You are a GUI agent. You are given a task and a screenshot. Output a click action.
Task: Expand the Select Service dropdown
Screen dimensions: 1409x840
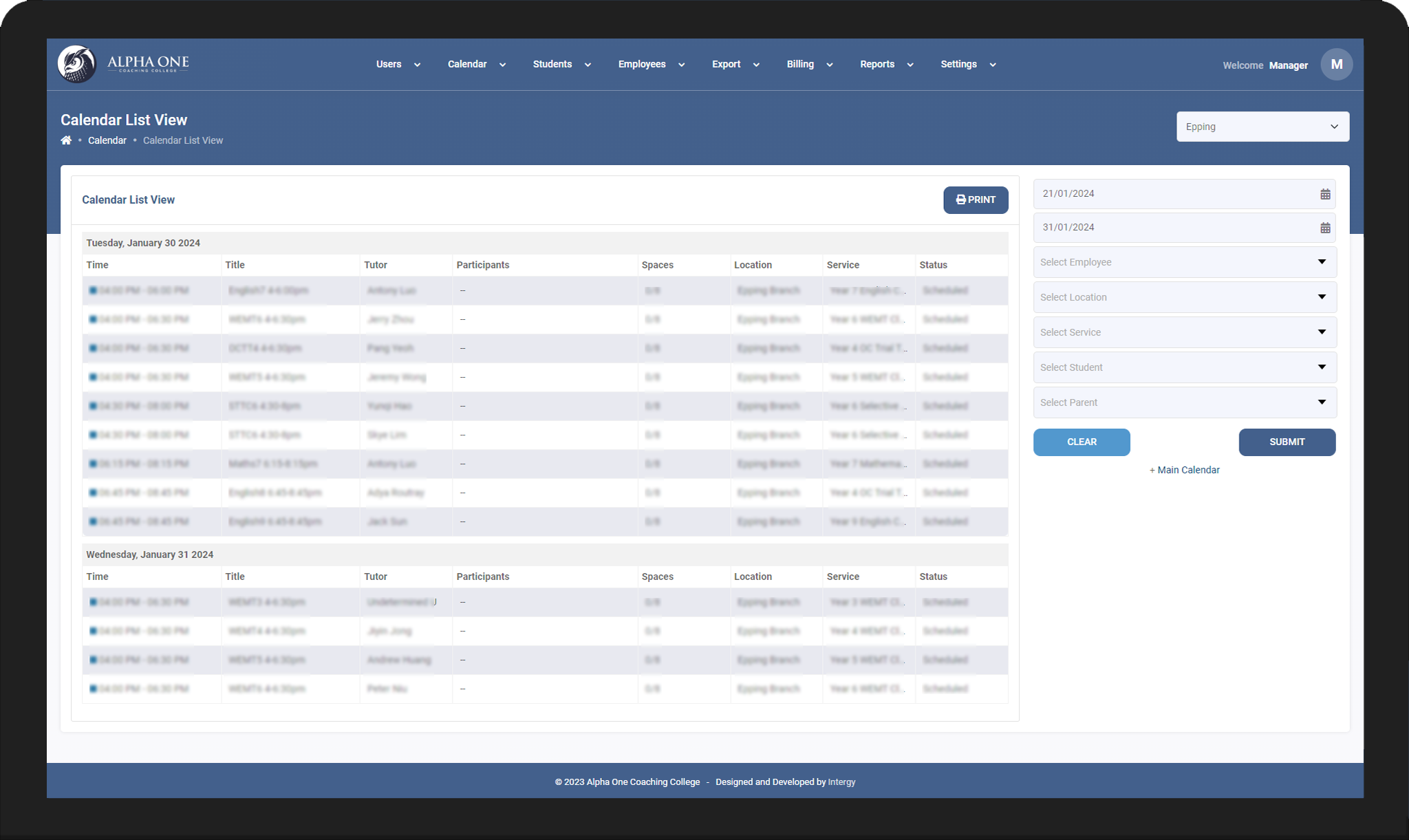[1185, 332]
